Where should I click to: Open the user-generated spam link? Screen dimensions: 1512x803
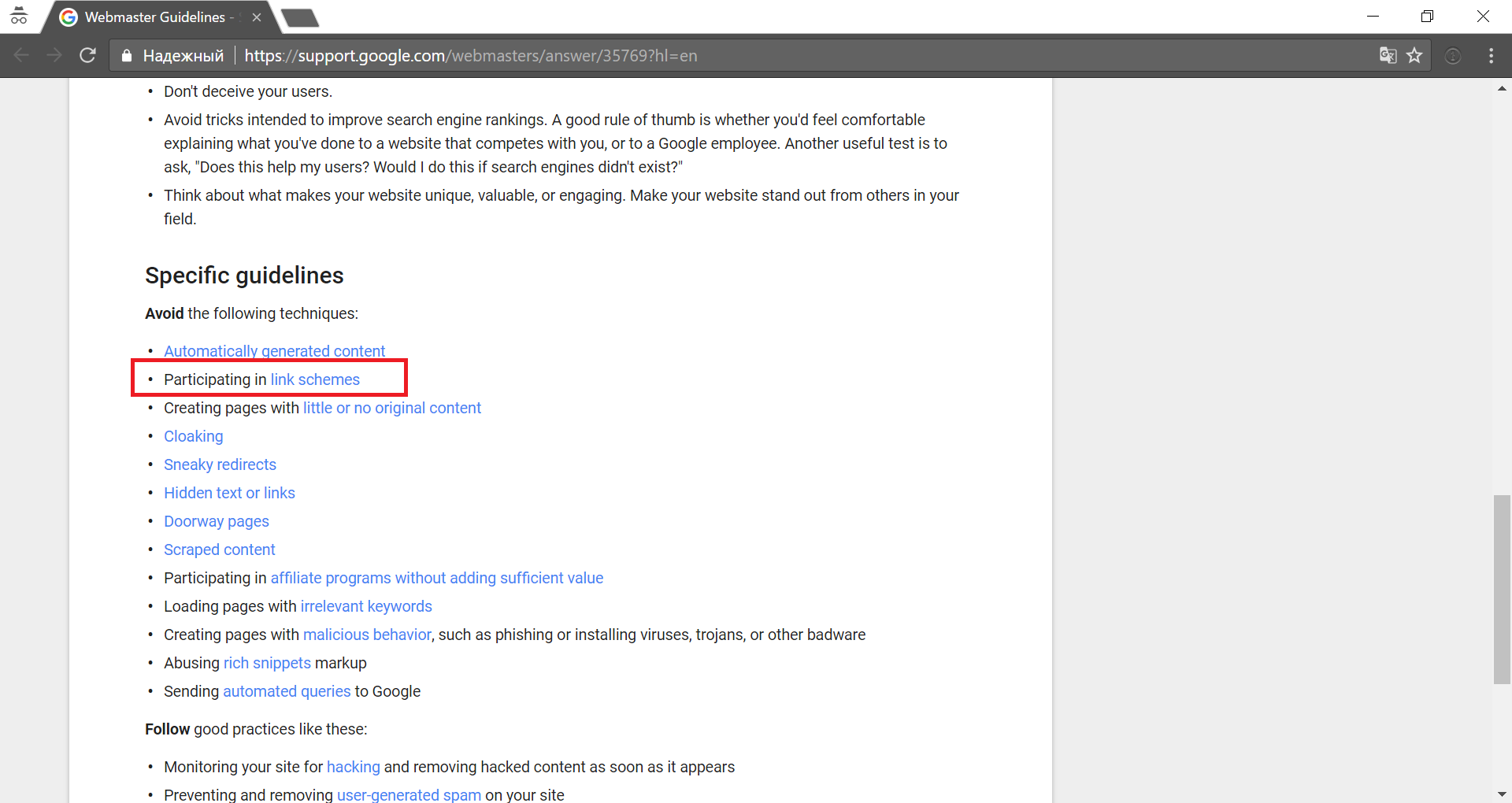coord(409,794)
